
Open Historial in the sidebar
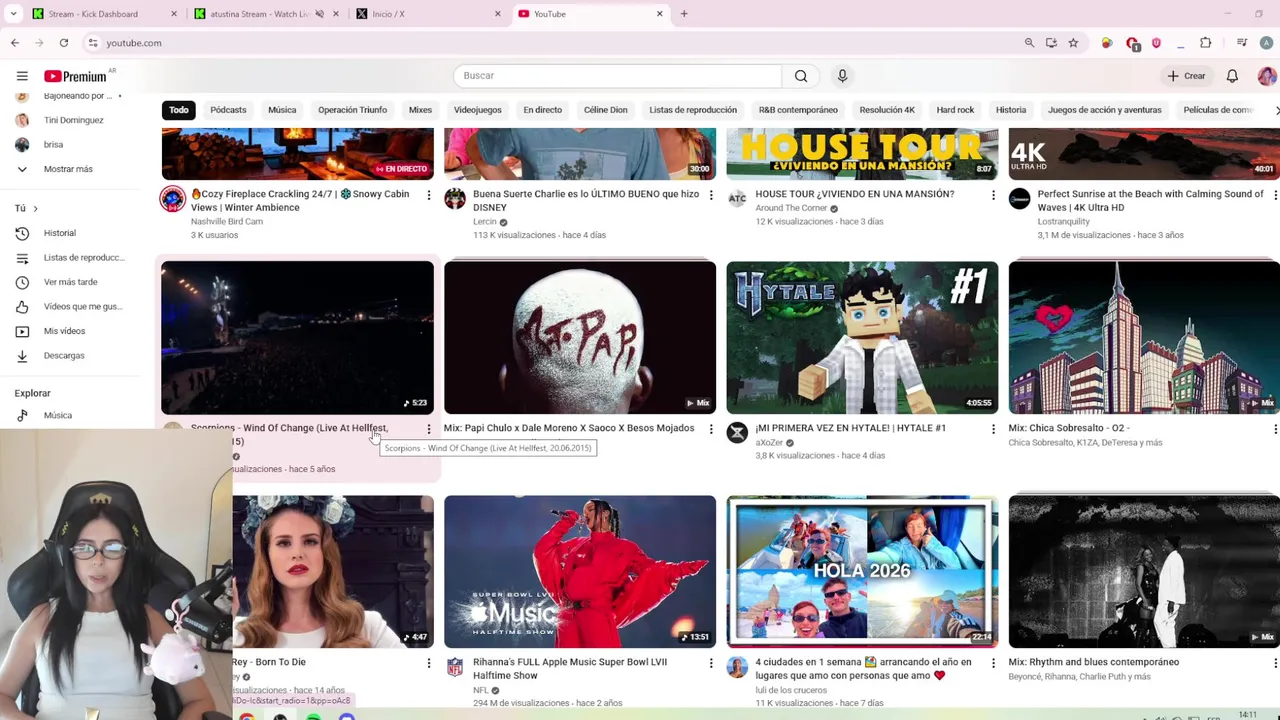(60, 233)
